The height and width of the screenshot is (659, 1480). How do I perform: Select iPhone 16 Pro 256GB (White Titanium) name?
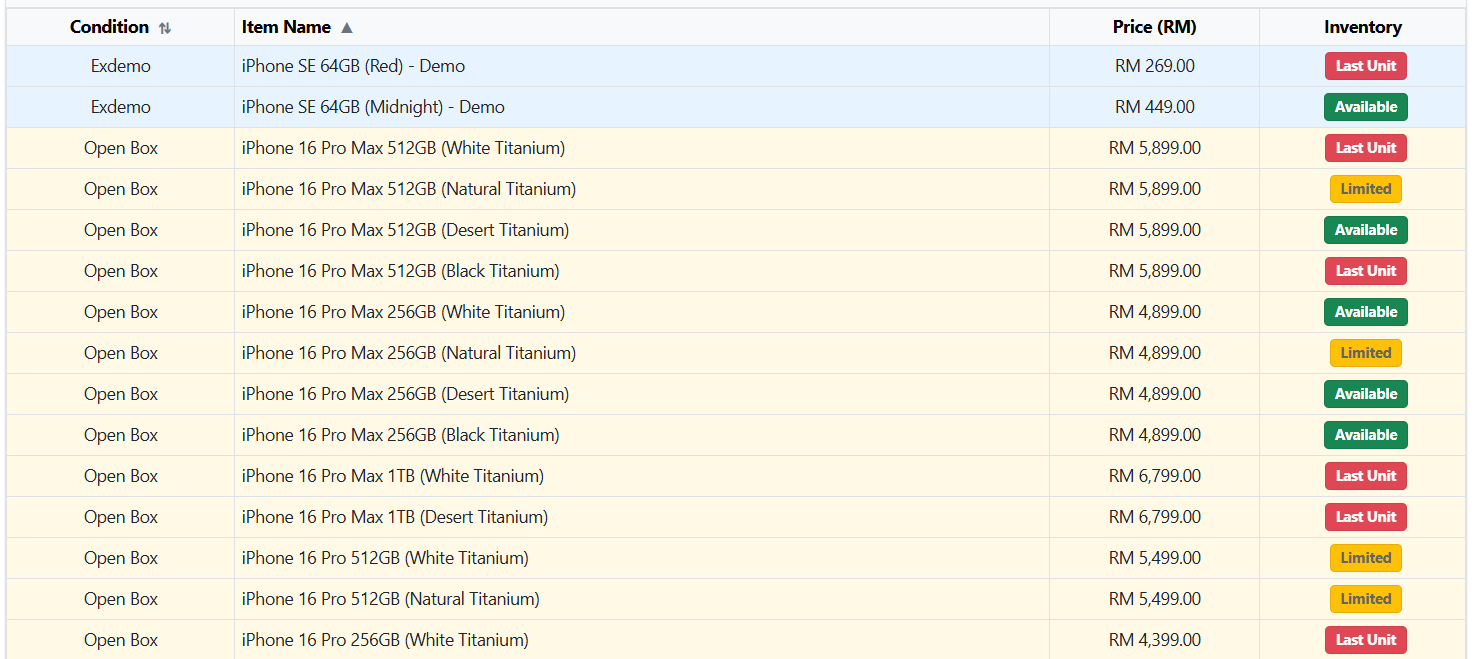[x=385, y=640]
